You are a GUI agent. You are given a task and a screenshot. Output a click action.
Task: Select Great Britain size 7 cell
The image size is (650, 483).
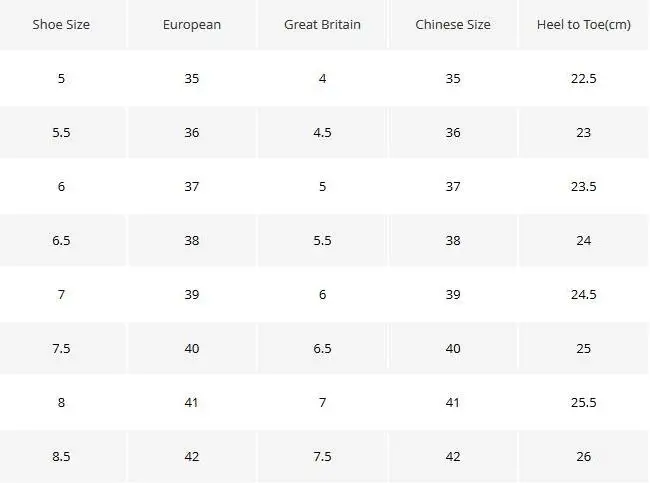click(322, 402)
